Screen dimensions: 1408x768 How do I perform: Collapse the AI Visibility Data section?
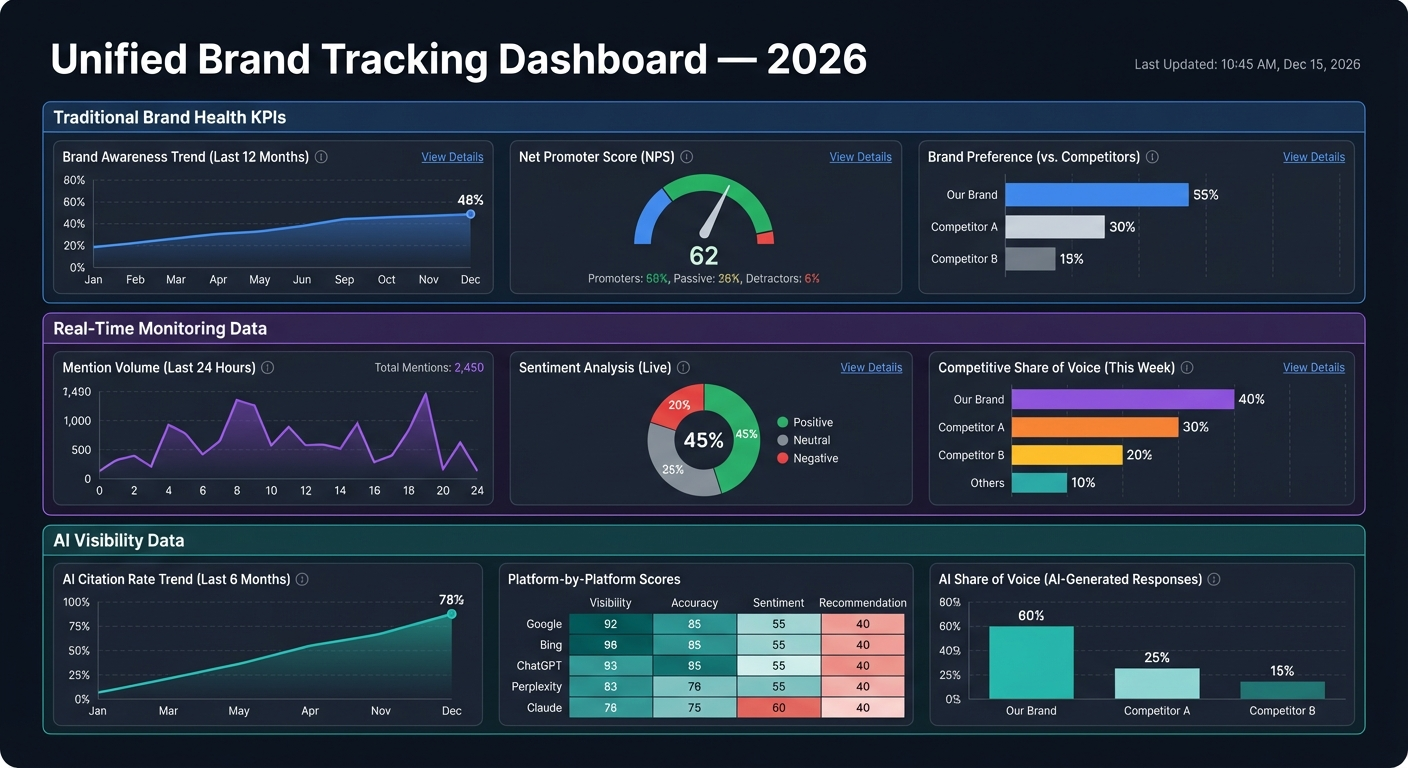tap(119, 539)
